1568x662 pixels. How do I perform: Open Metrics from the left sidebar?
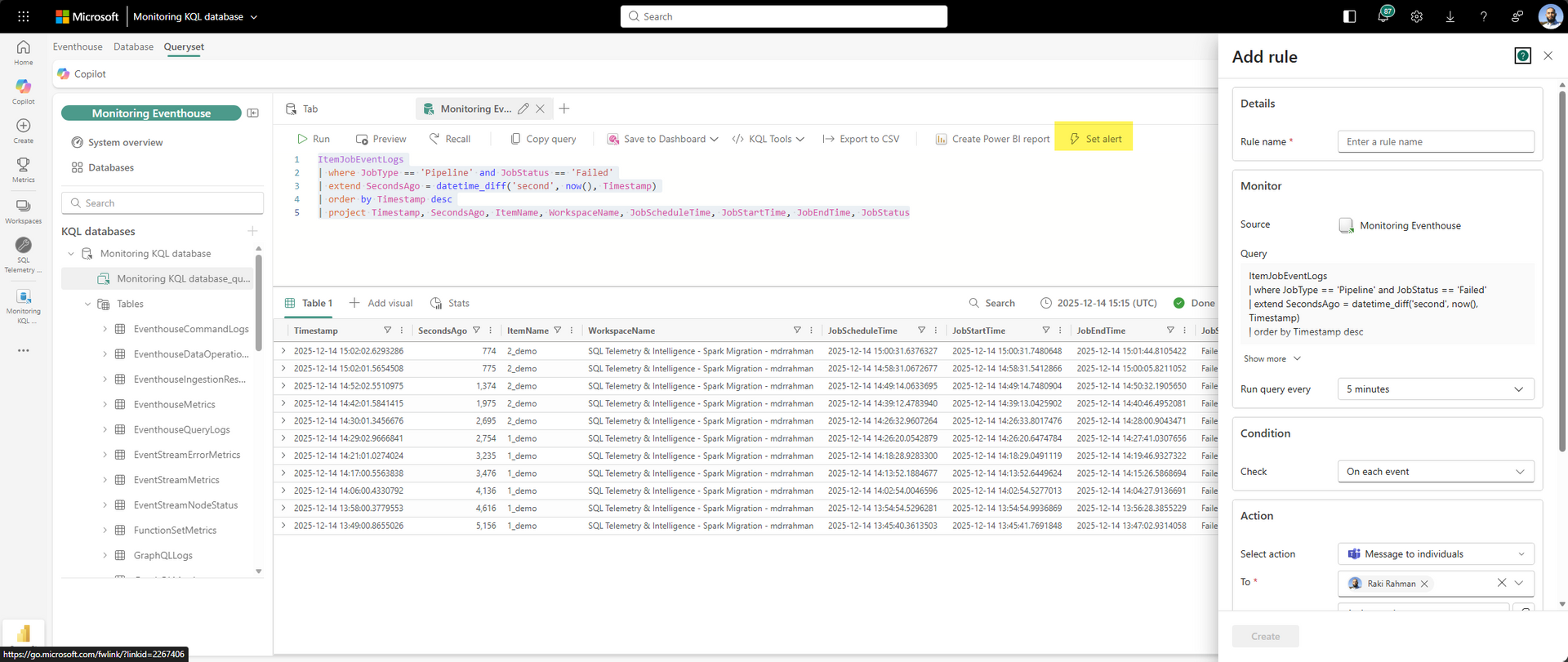click(x=23, y=166)
